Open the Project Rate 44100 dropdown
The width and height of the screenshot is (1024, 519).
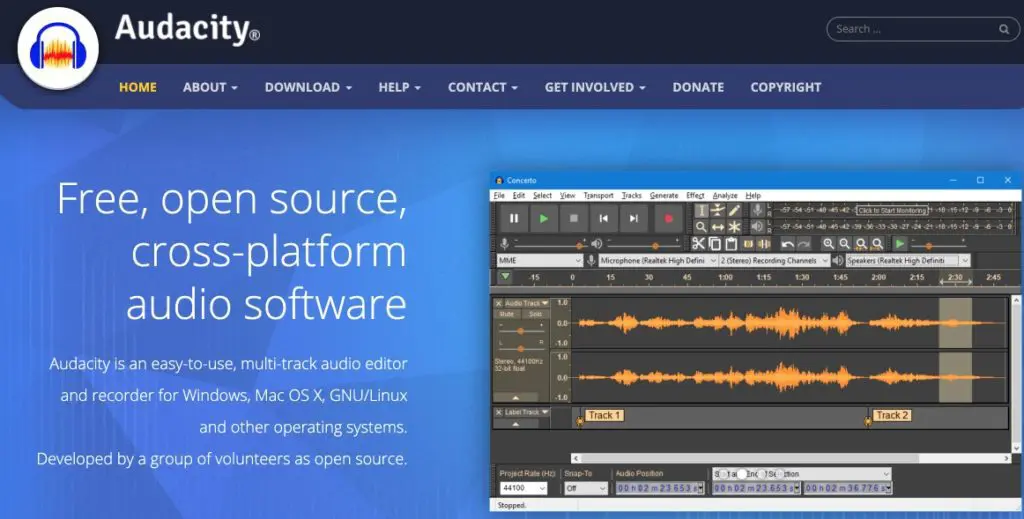541,488
